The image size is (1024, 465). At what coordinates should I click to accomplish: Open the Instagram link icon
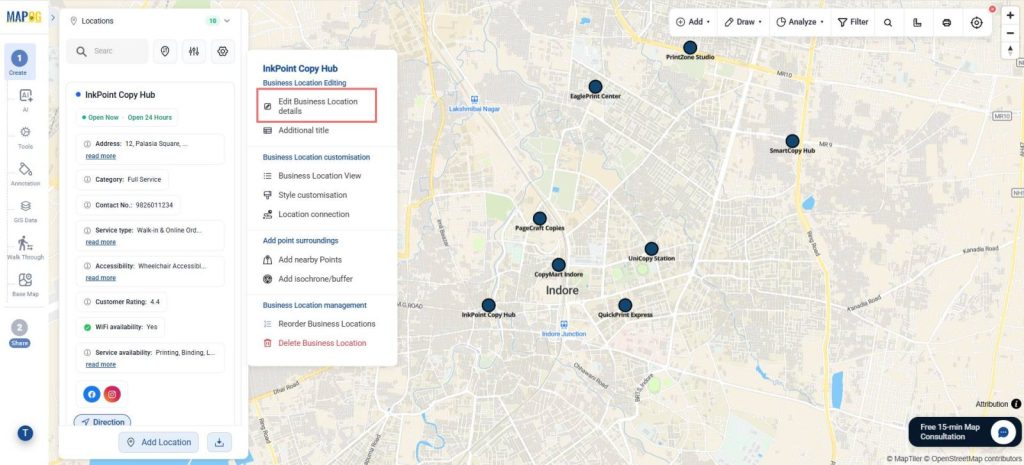pos(112,394)
